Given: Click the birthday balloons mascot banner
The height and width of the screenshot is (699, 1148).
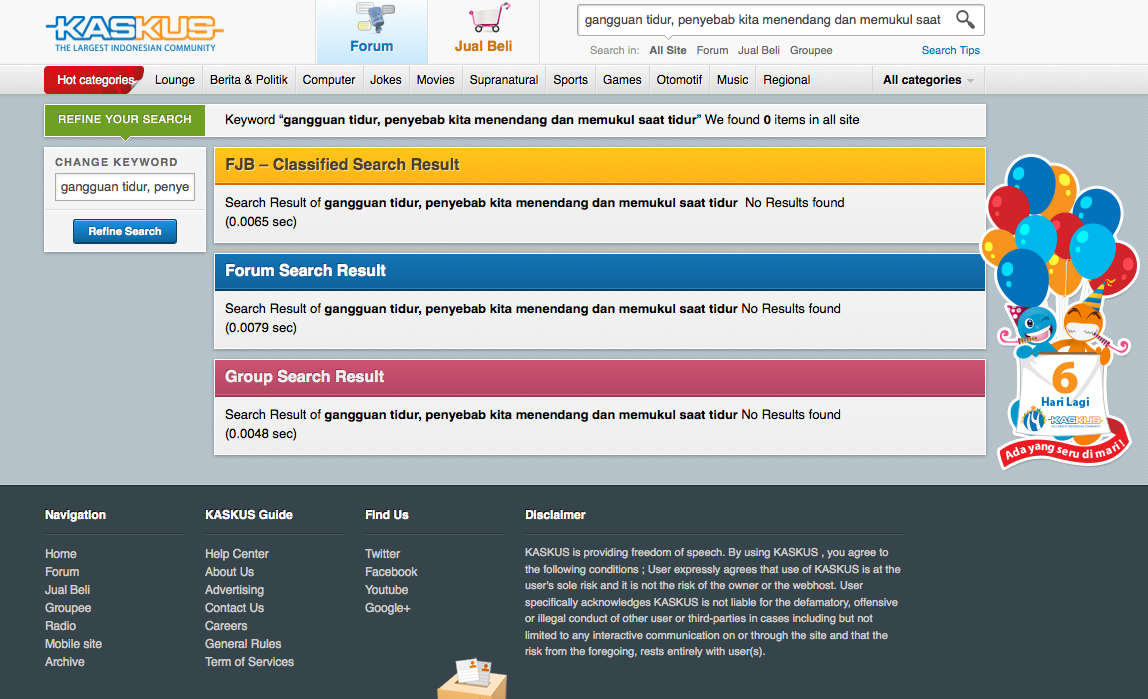Looking at the screenshot, I should [x=1061, y=311].
